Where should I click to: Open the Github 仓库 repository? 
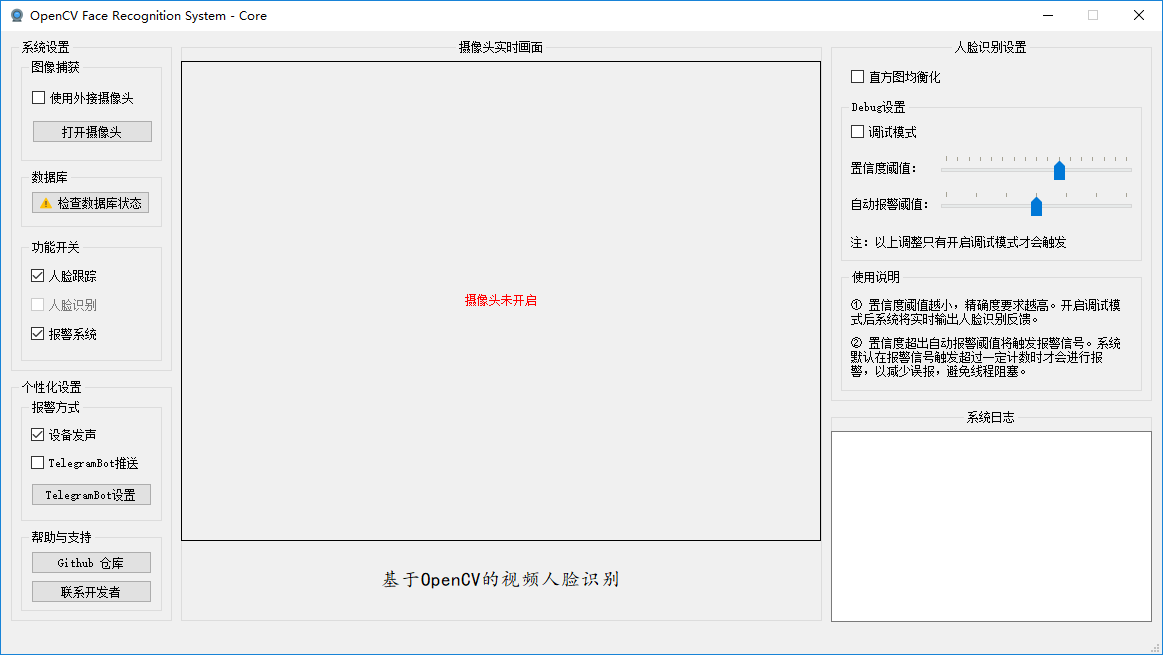(x=90, y=562)
